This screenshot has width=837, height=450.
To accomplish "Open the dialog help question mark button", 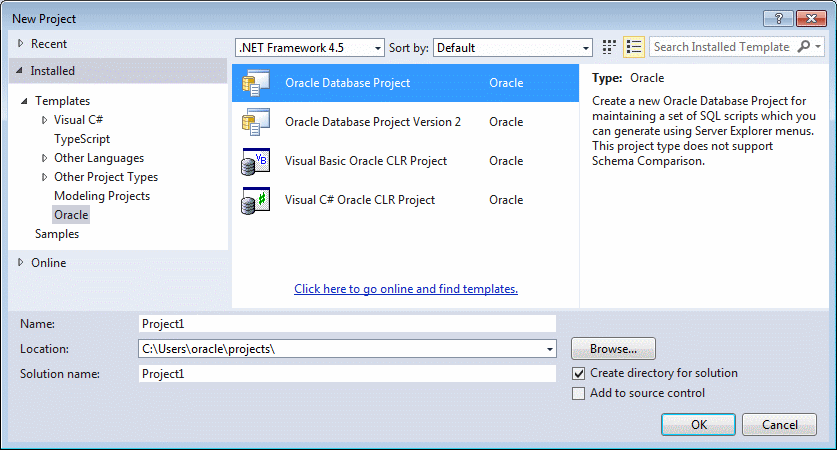I will click(778, 19).
